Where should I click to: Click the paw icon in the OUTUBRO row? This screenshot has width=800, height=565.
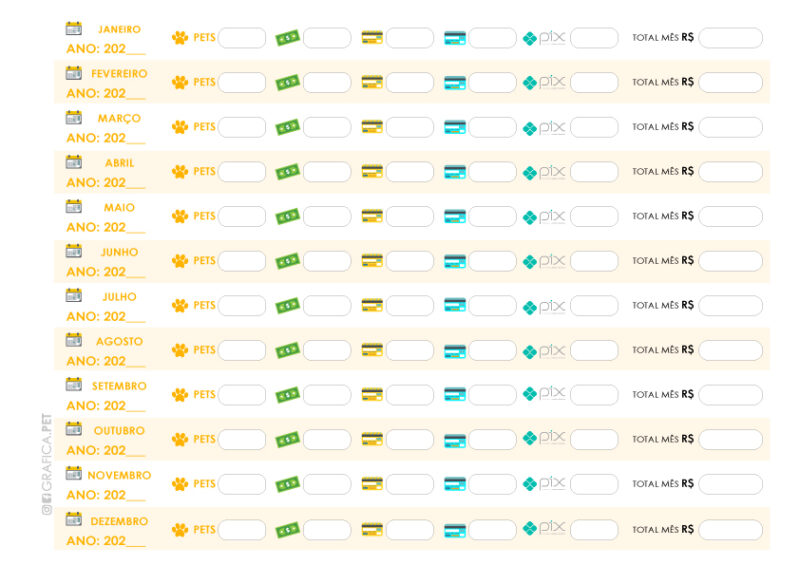click(180, 439)
